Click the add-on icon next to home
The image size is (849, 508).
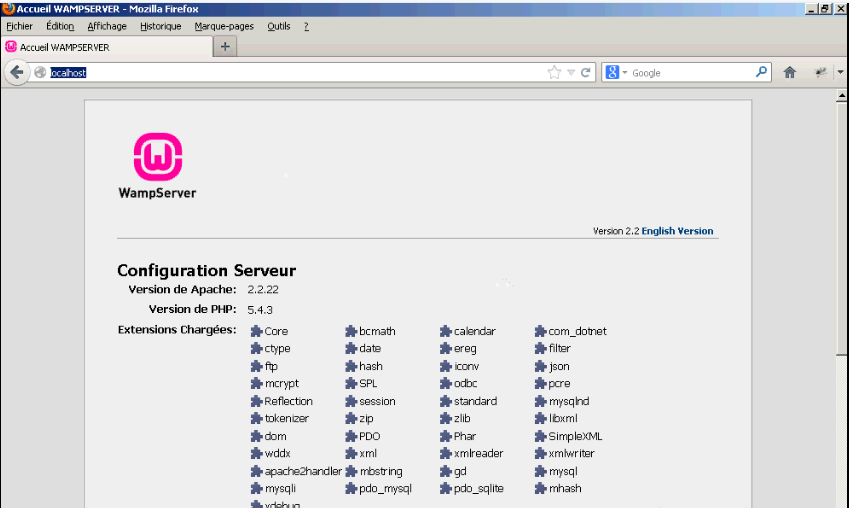tap(821, 72)
